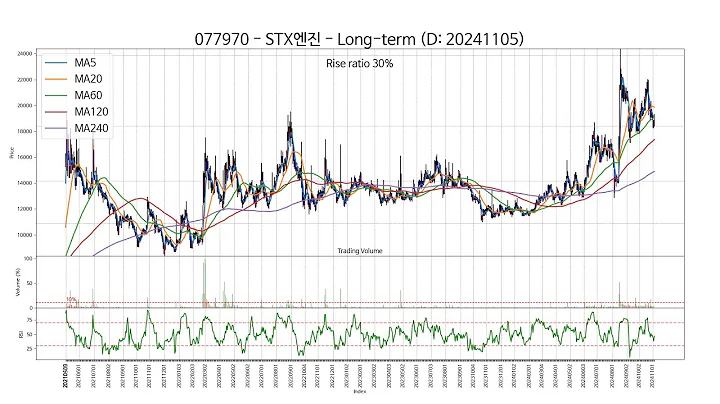Click the 20211101 x-axis date label

(149, 376)
